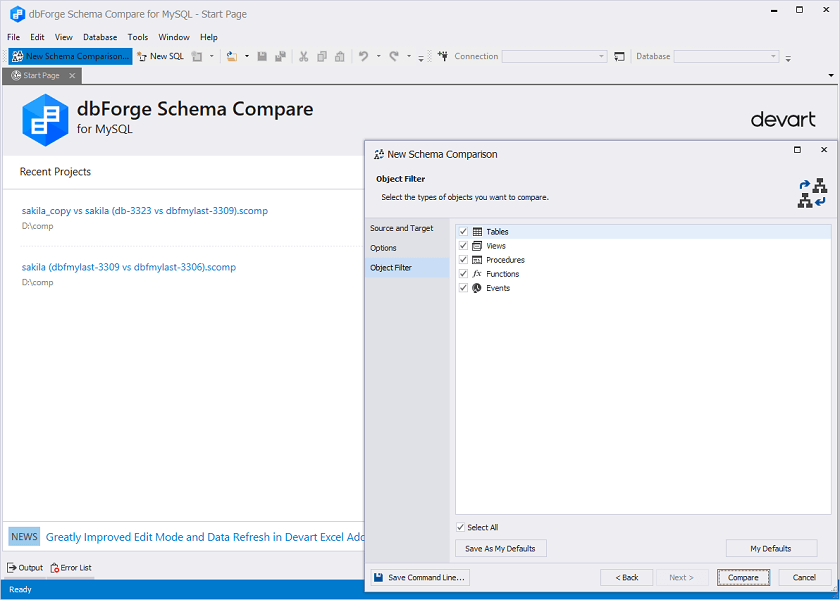This screenshot has height=600, width=840.
Task: Click the Tables grid icon in list
Action: tap(477, 231)
